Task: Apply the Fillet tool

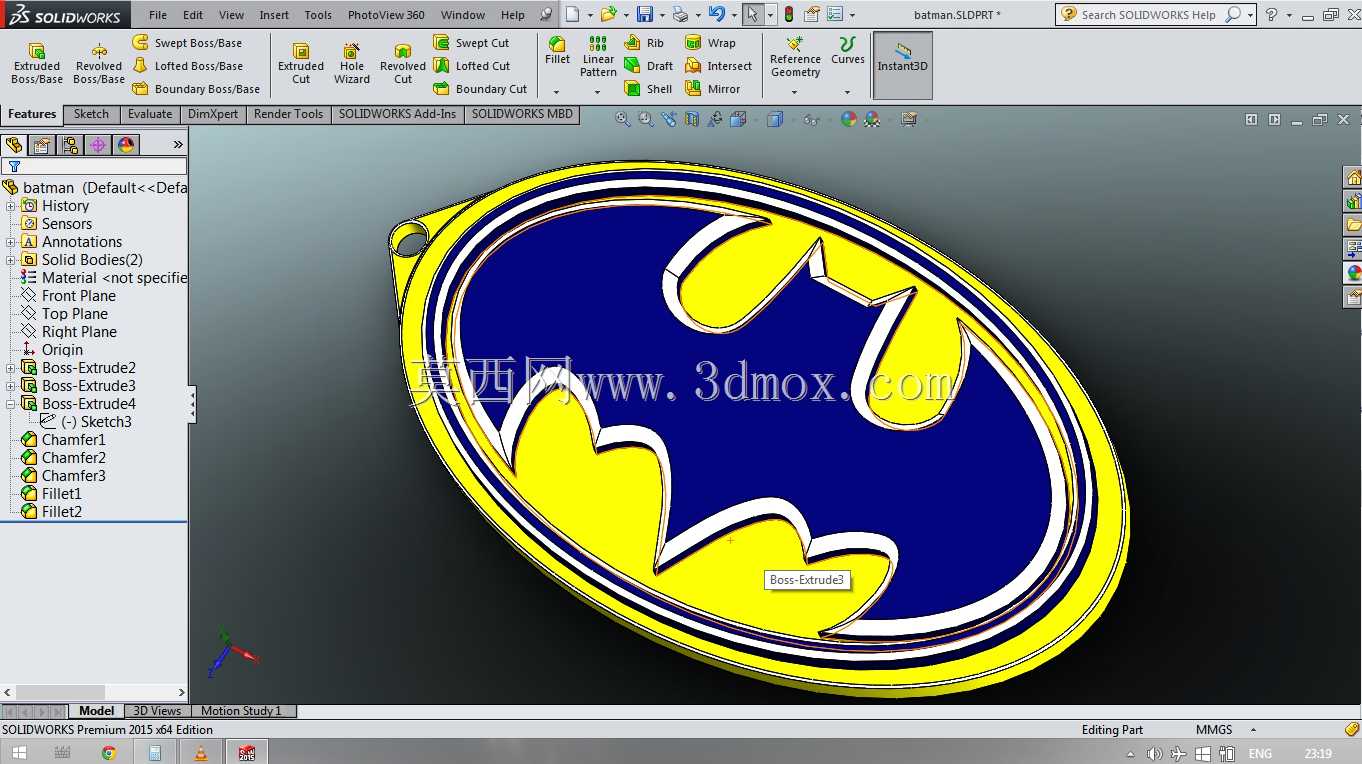Action: point(557,50)
